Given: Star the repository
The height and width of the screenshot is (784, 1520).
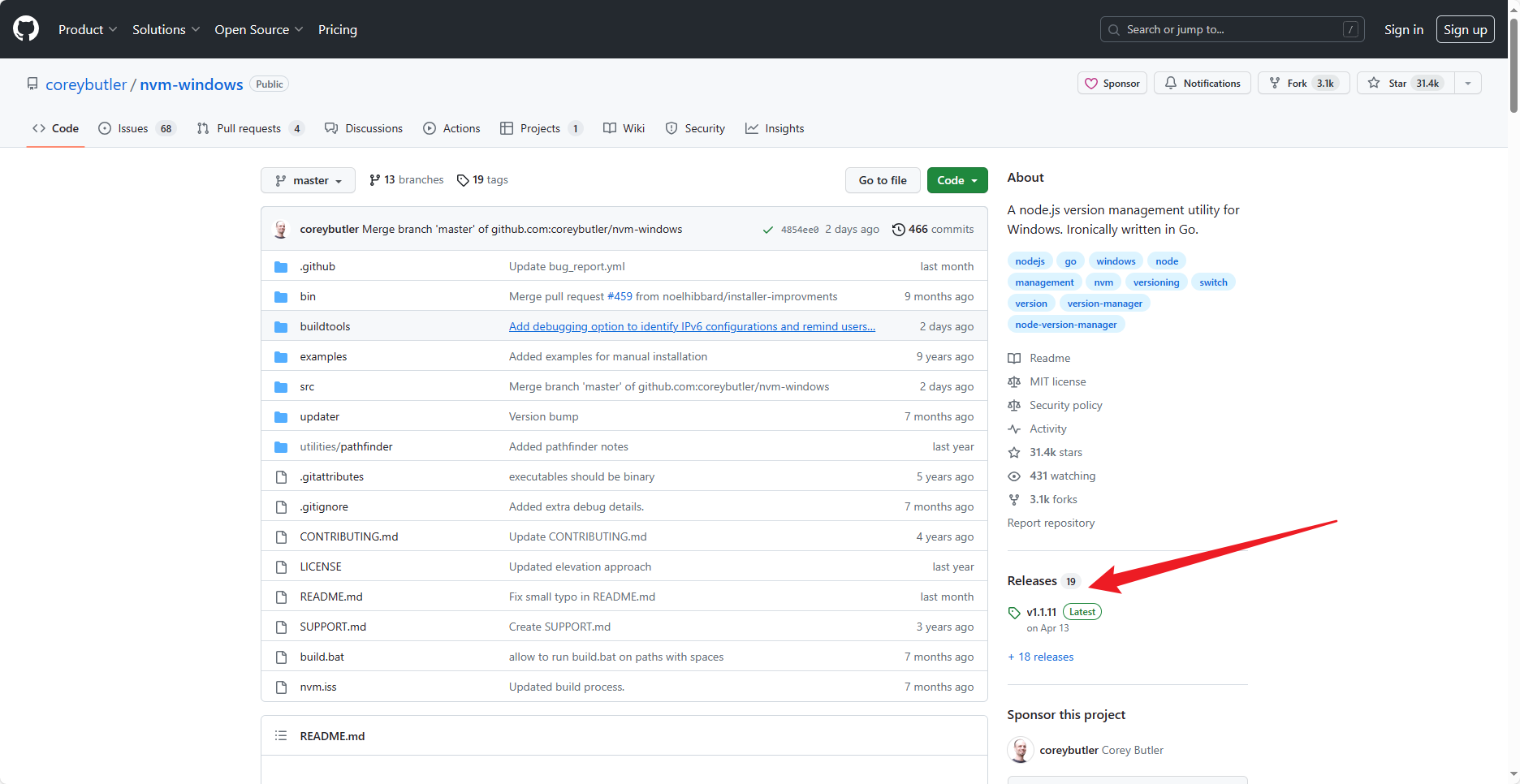Looking at the screenshot, I should tap(1406, 83).
